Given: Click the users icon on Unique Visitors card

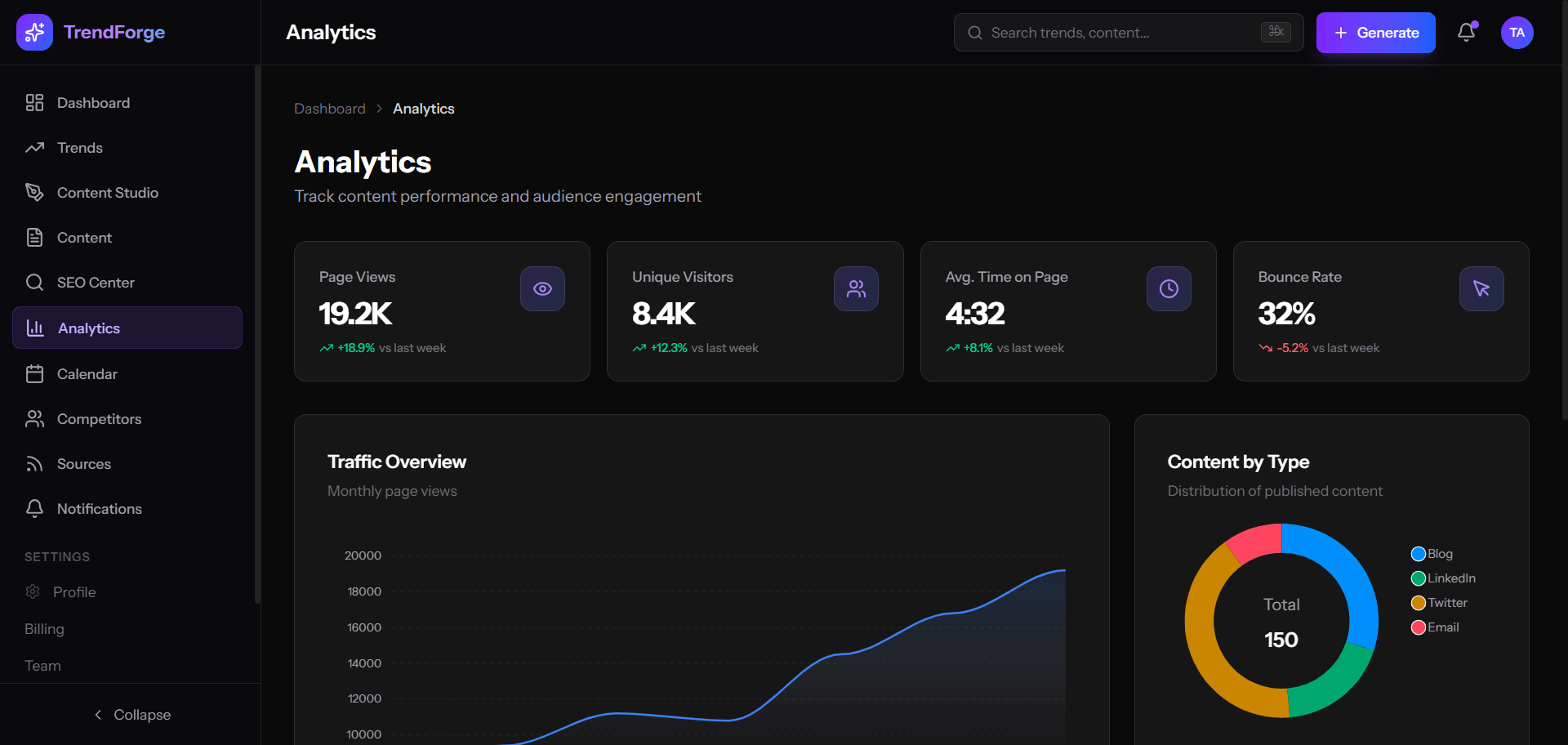Looking at the screenshot, I should (x=856, y=289).
